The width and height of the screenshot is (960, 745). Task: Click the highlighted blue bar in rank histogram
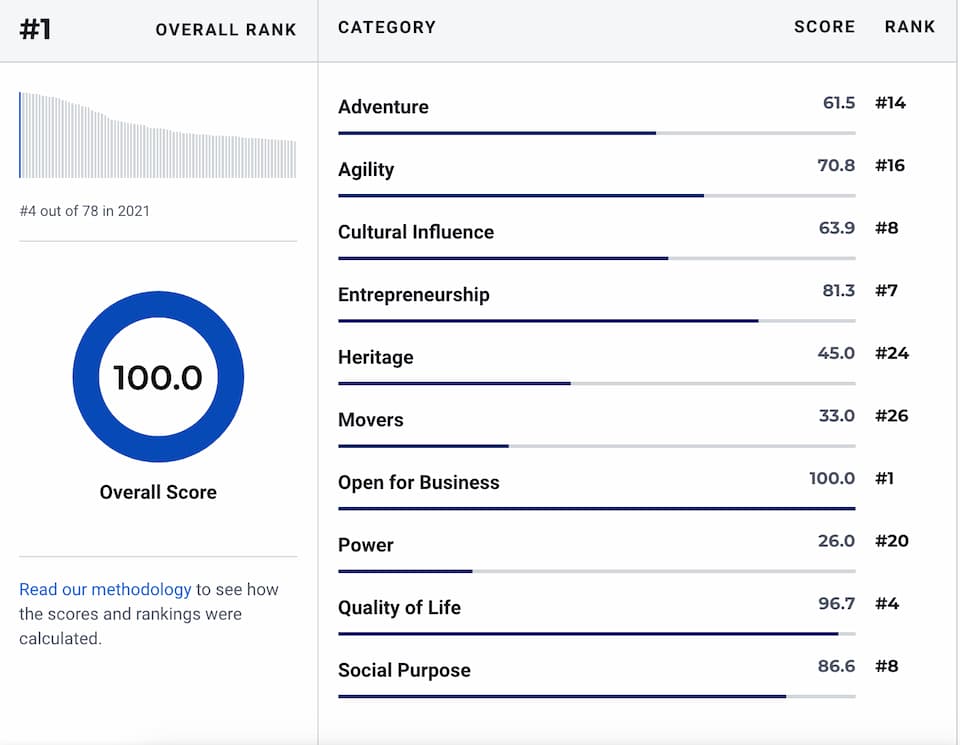tap(20, 135)
